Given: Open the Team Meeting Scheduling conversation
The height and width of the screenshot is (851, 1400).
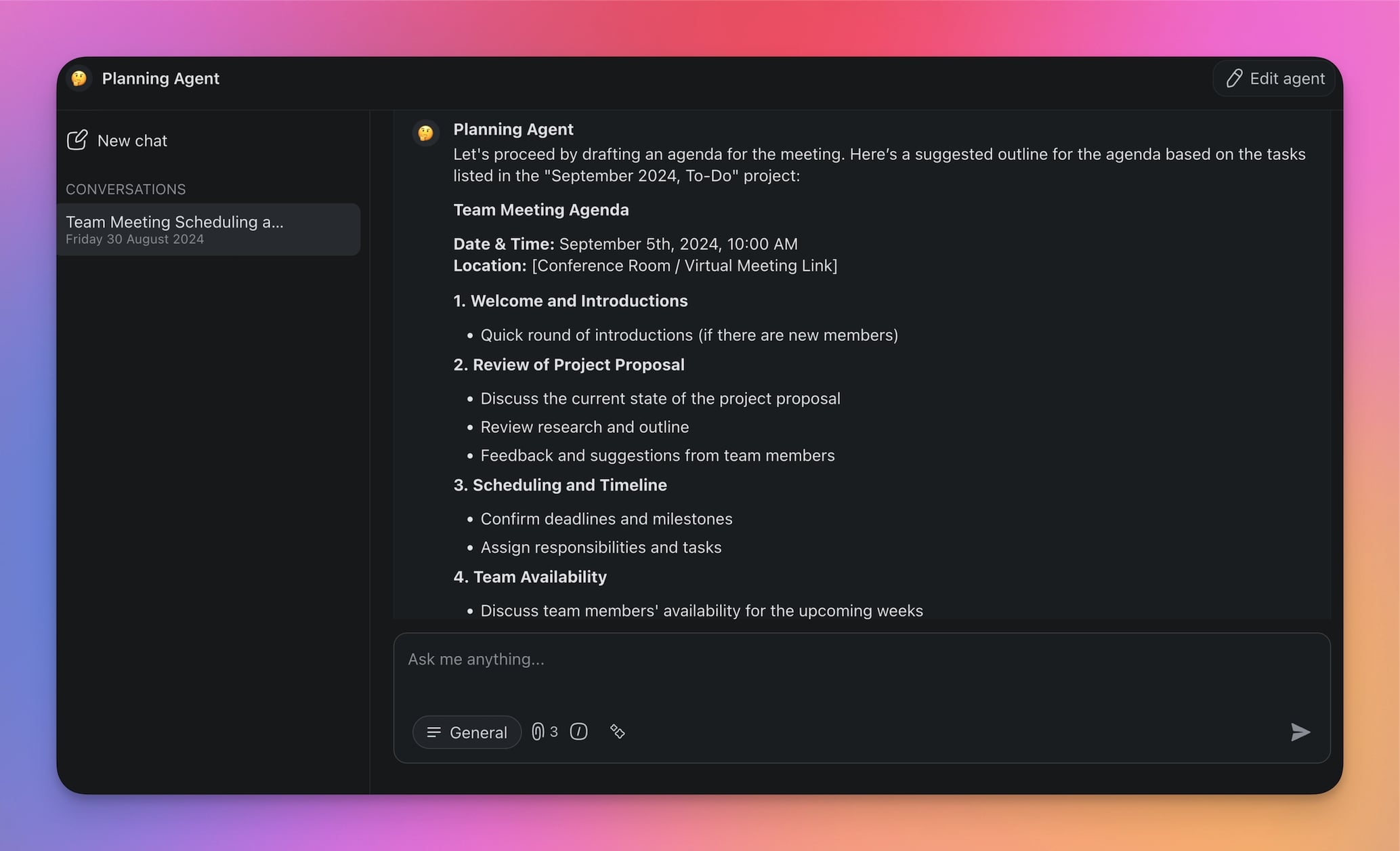Looking at the screenshot, I should 175,222.
